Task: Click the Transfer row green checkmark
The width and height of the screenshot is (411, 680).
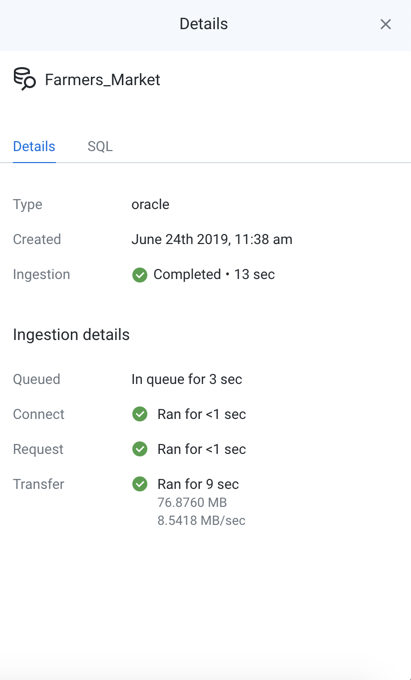Action: pos(140,484)
